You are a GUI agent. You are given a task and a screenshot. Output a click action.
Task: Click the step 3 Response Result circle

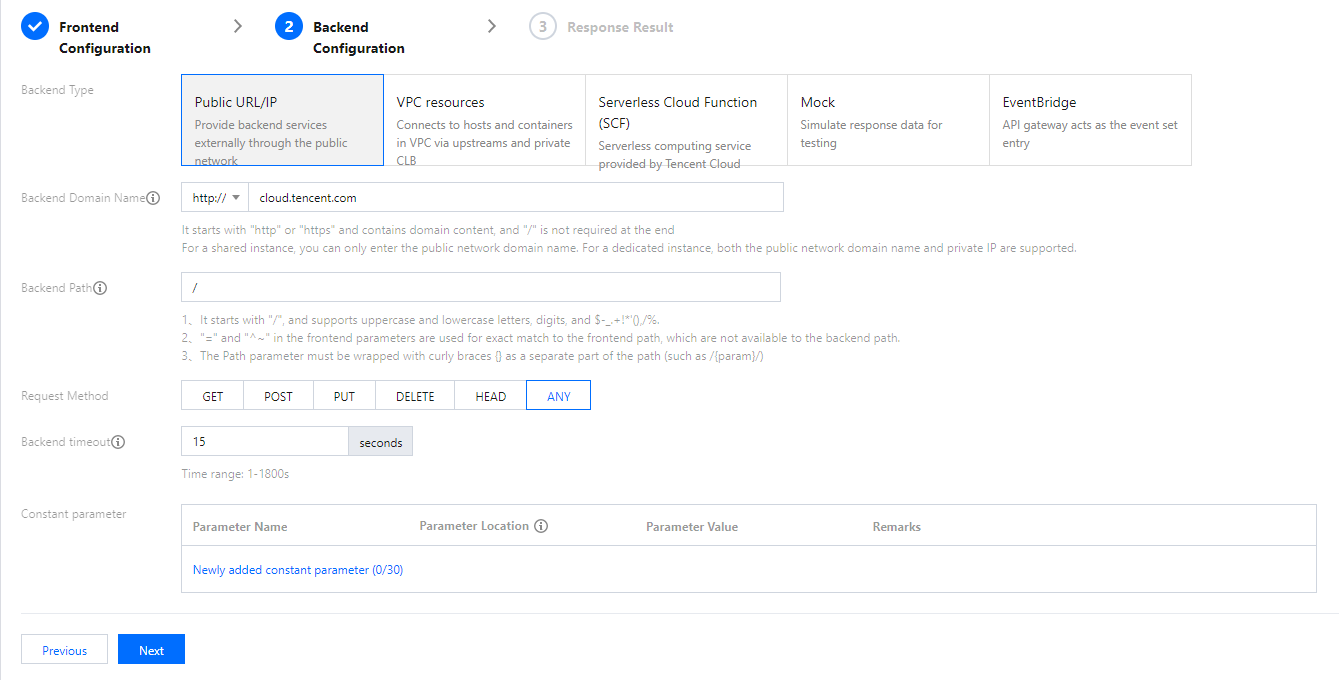[x=543, y=27]
